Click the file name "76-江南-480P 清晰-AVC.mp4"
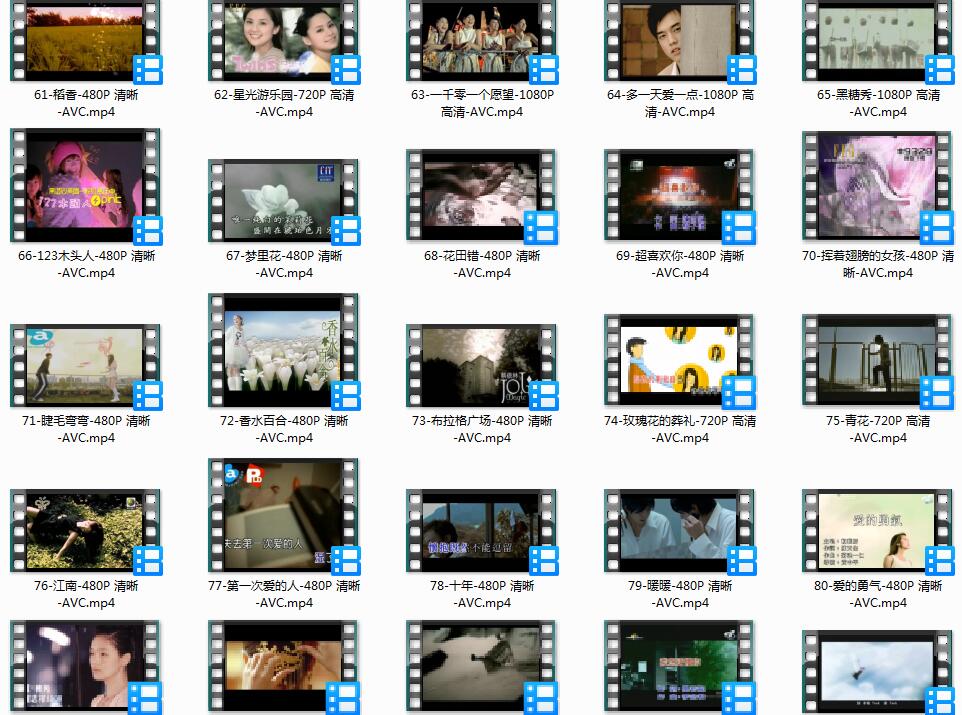This screenshot has width=962, height=715. 86,594
